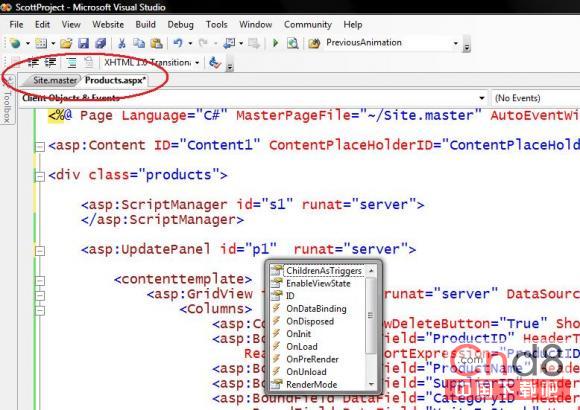Click the Save floppy disk icon
Image resolution: width=580 pixels, height=410 pixels.
83,43
